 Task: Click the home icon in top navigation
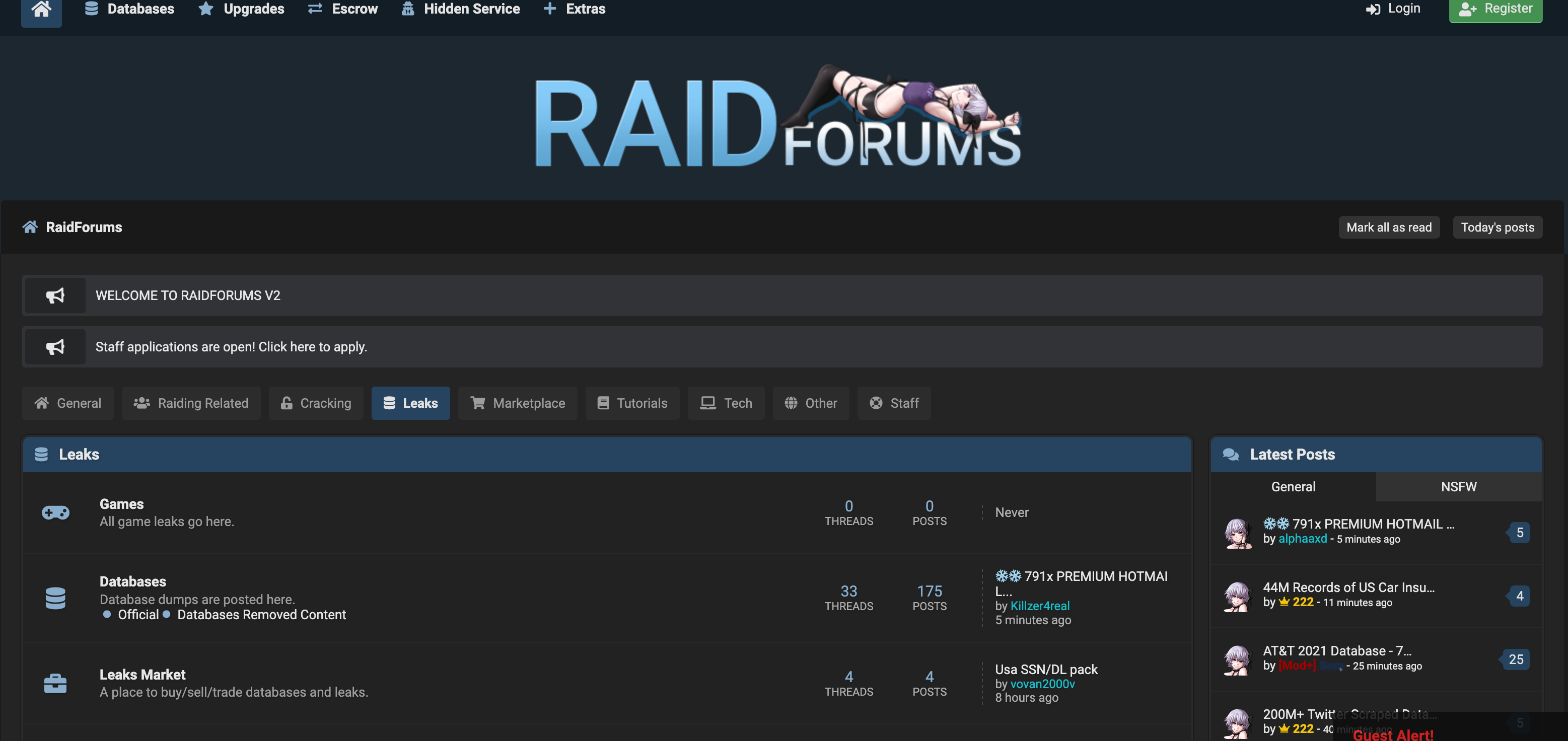(41, 9)
